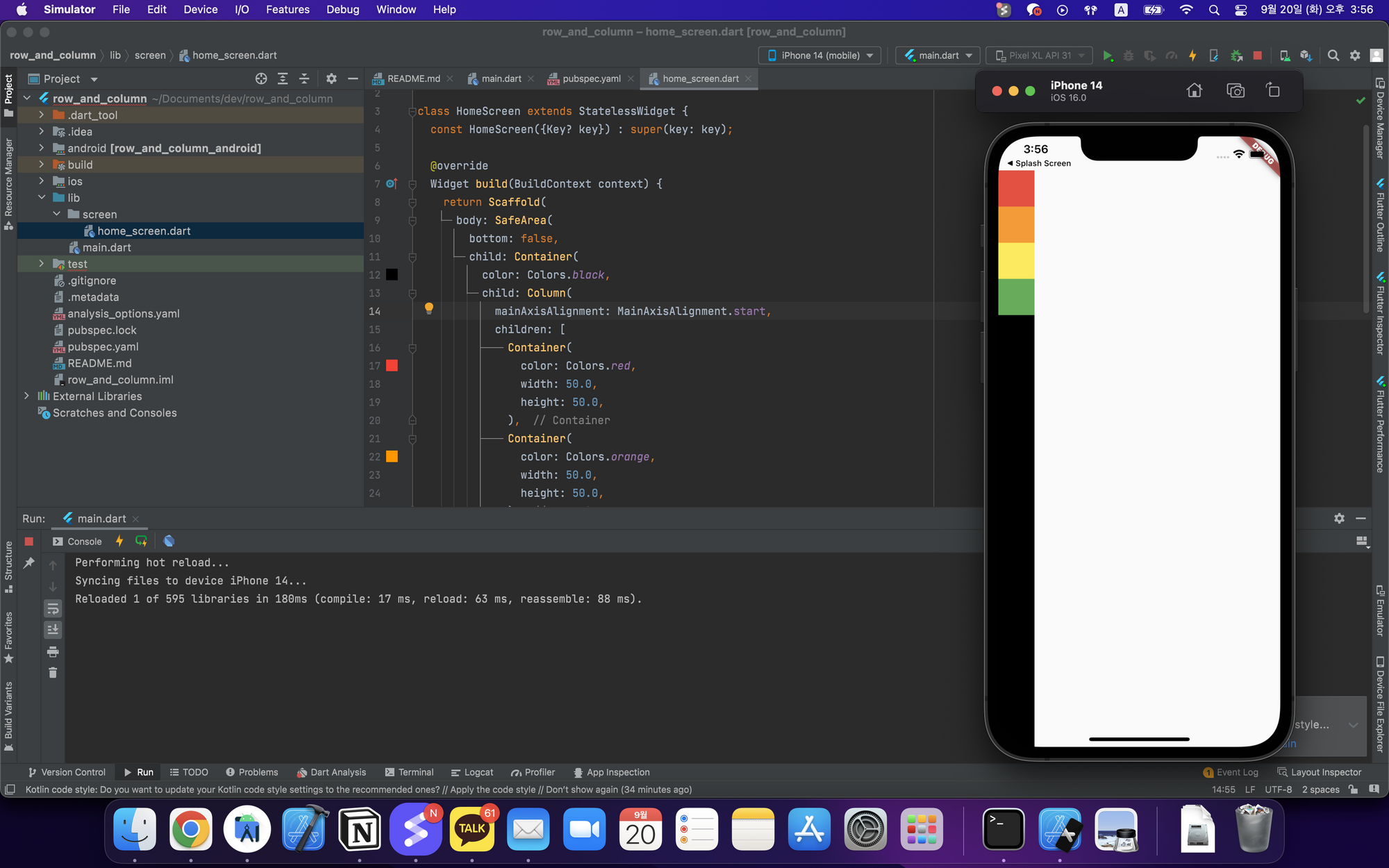Click the Flutter Hot Reload lightning icon

tap(1192, 56)
